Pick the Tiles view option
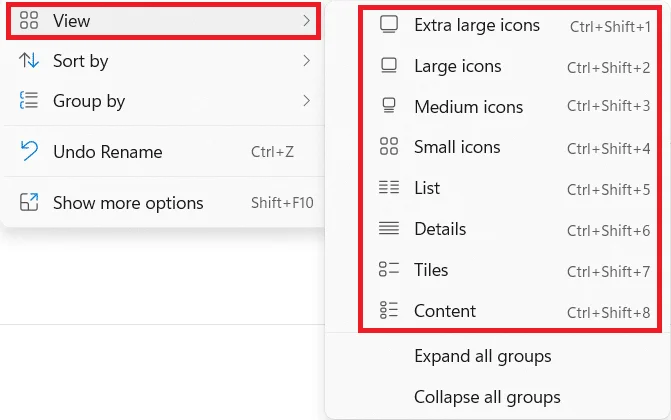This screenshot has height=420, width=671. (x=510, y=270)
